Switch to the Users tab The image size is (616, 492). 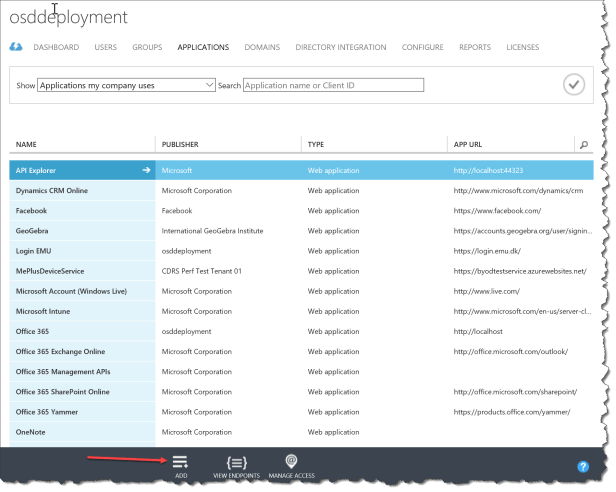click(105, 47)
